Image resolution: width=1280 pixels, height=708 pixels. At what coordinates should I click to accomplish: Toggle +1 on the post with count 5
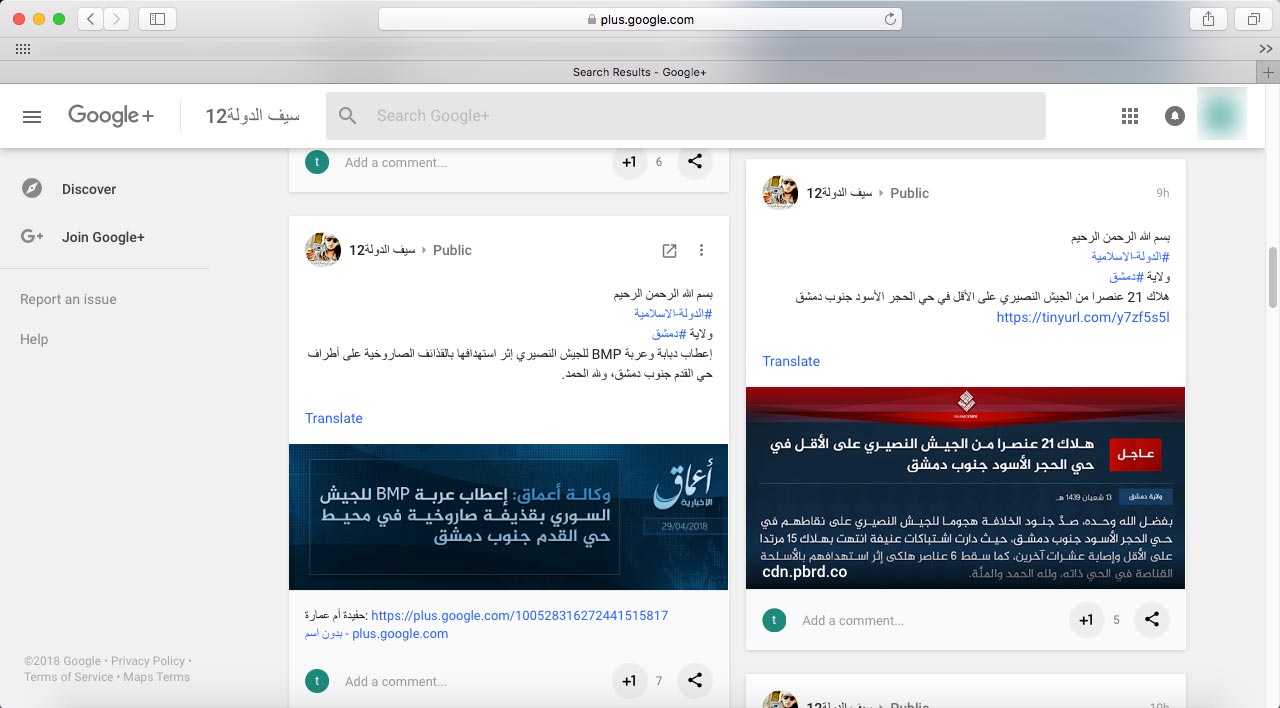click(1086, 620)
